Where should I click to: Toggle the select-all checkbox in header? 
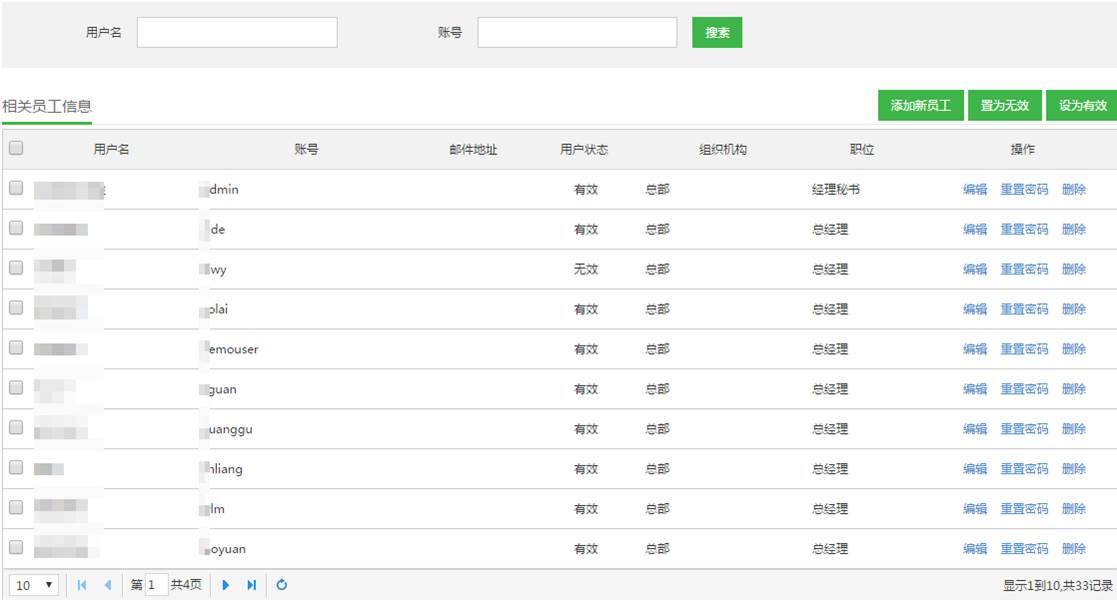(x=16, y=148)
